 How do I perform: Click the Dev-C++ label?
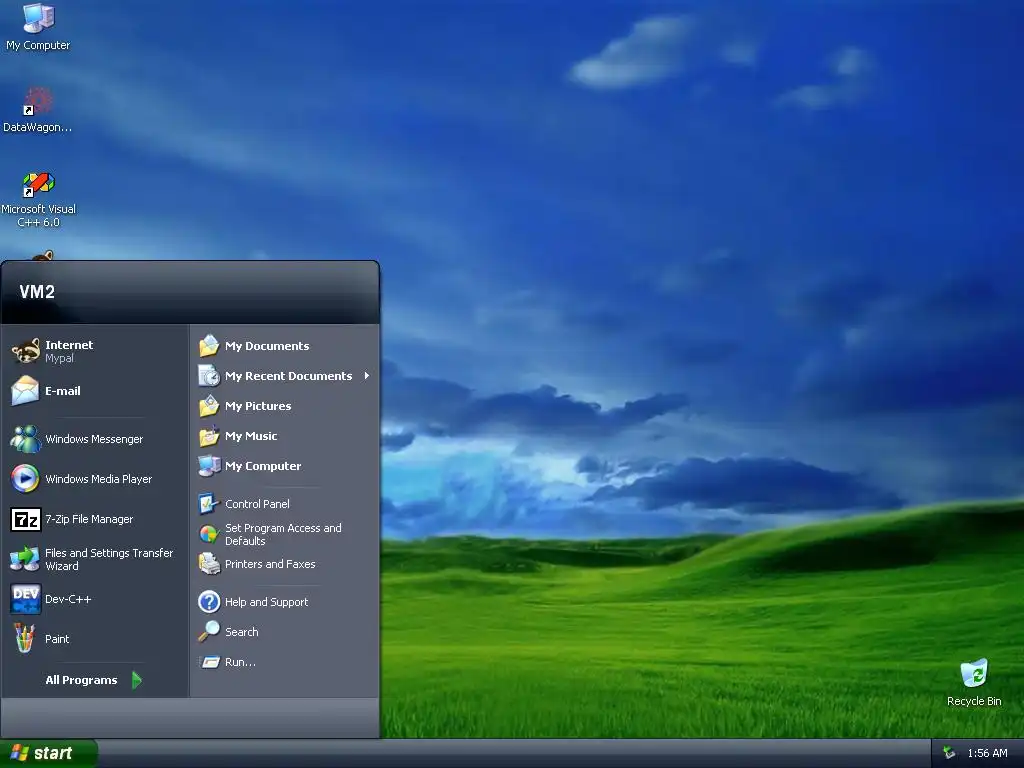(x=68, y=599)
